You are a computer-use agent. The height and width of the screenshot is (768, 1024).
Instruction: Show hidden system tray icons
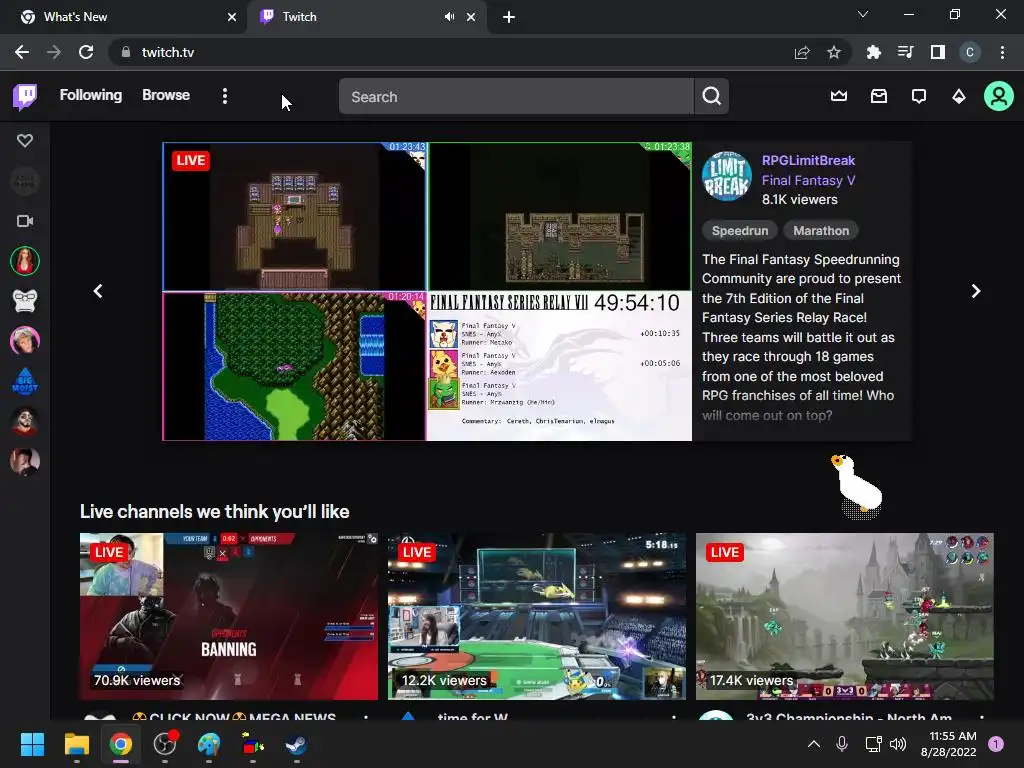coord(814,744)
